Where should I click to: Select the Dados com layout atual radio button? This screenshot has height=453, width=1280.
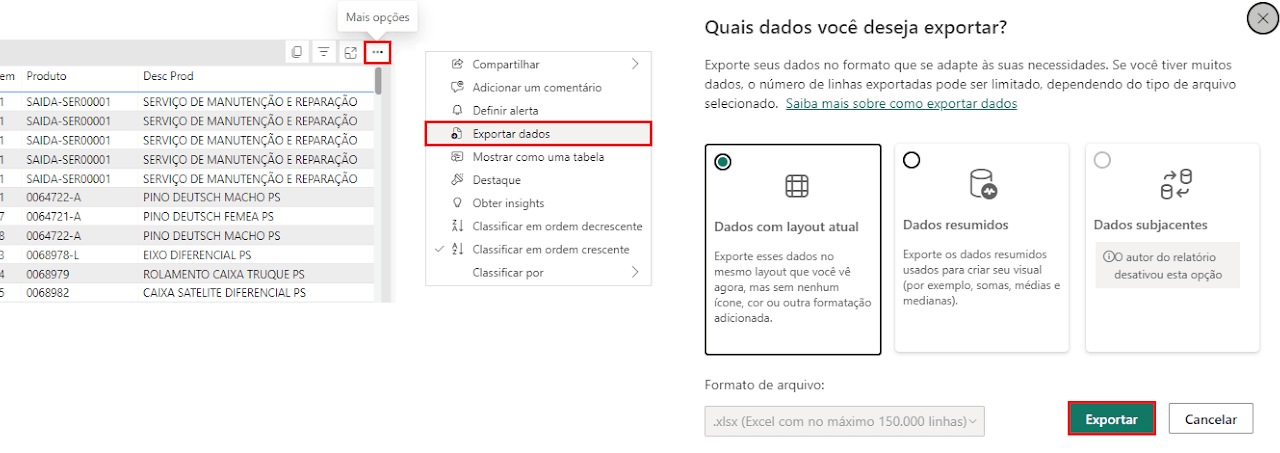pyautogui.click(x=723, y=162)
